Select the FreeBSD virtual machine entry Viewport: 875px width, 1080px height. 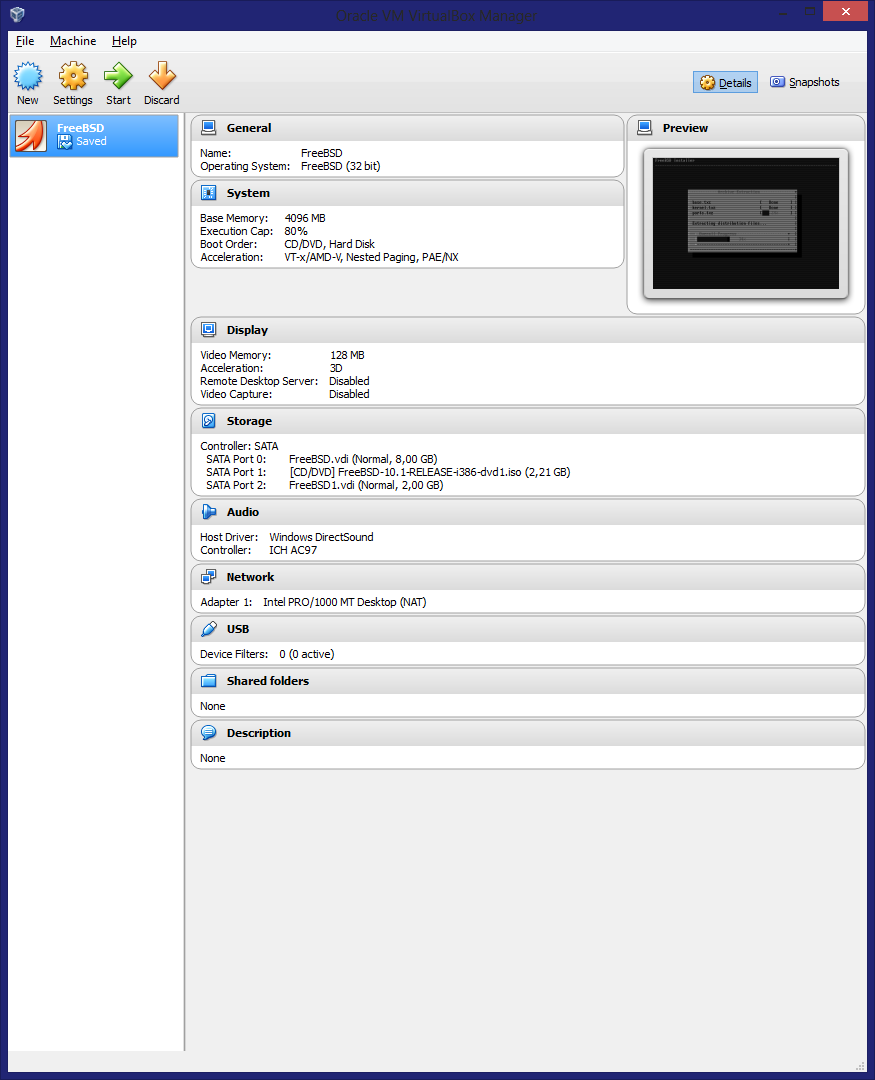(x=94, y=136)
